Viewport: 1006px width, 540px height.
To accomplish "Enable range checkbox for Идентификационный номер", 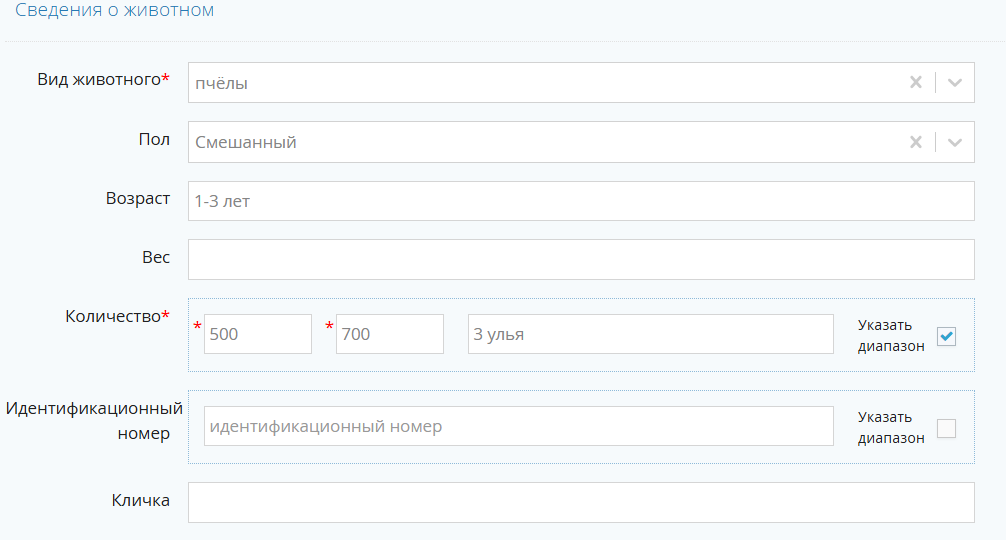I will (x=946, y=428).
